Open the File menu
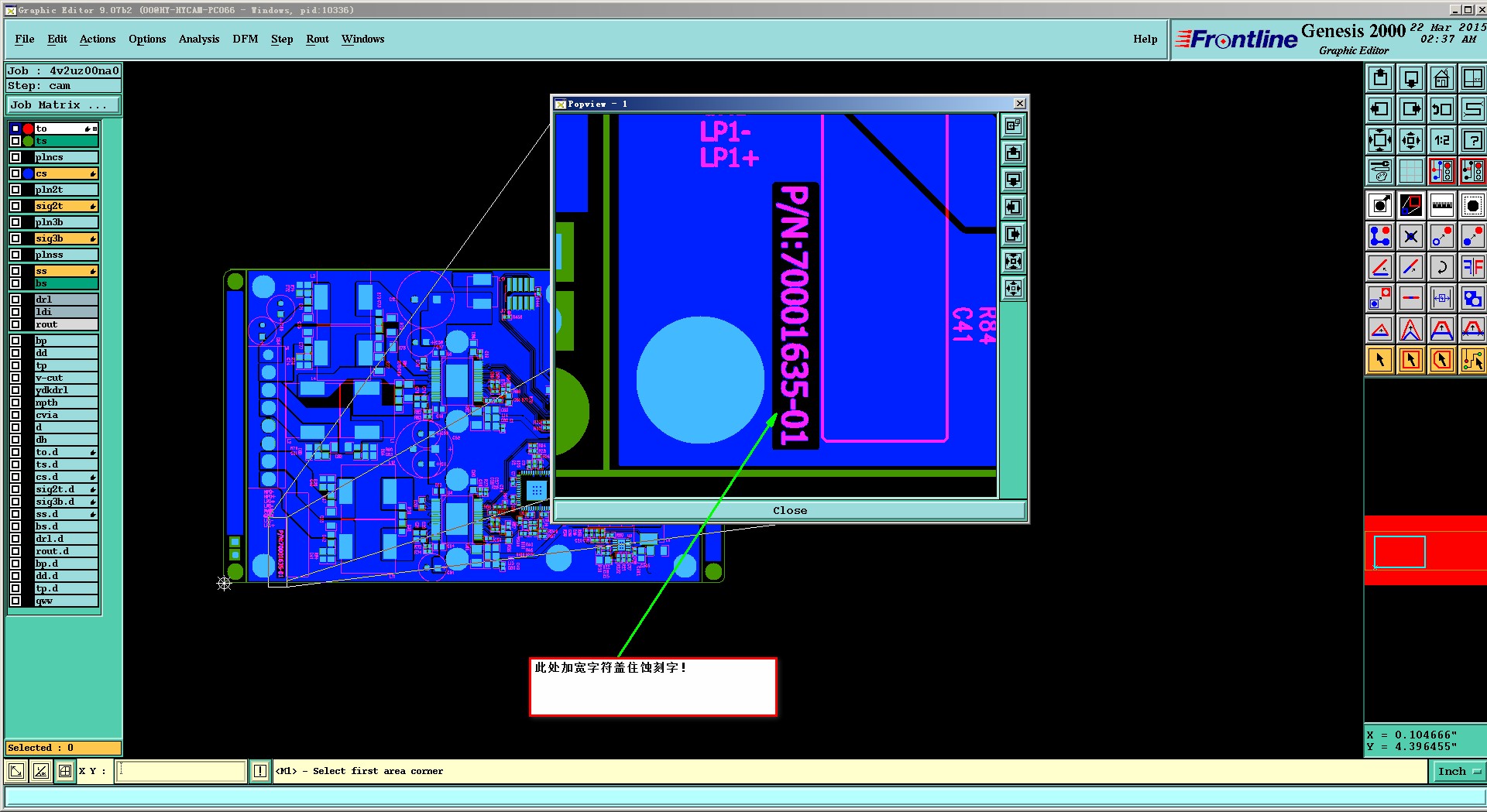The image size is (1487, 812). point(25,39)
